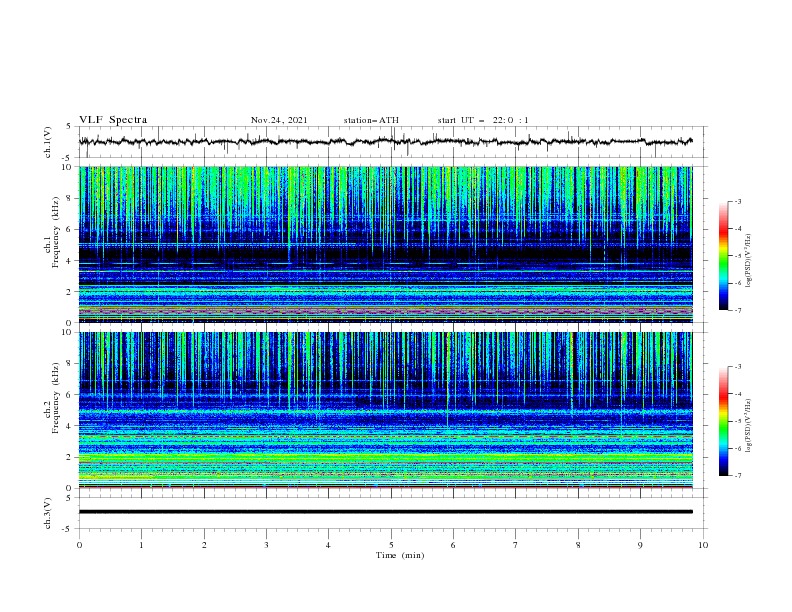
Task: Click the time axis tick label '1'
Action: click(x=141, y=545)
